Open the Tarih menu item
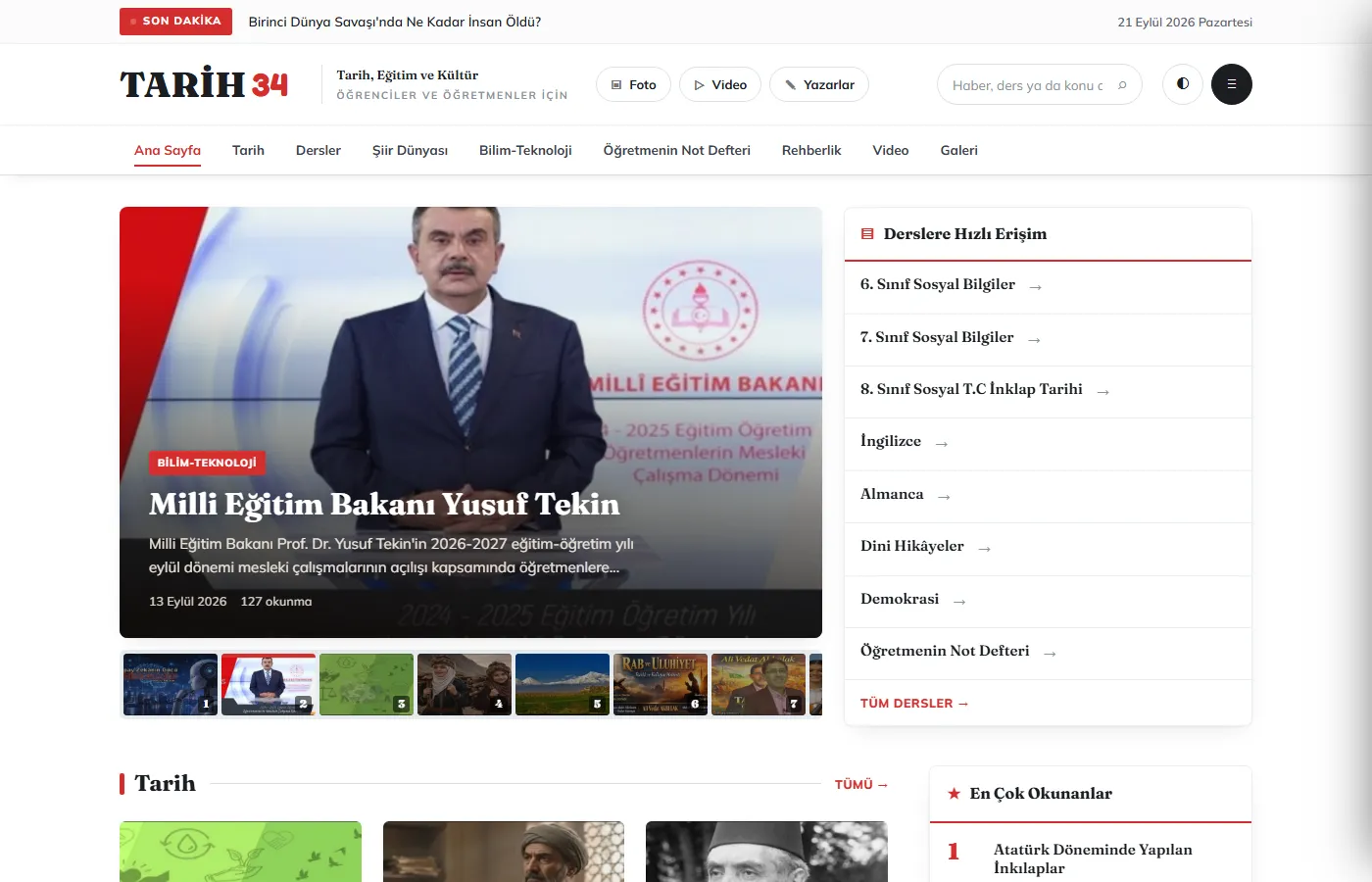This screenshot has height=882, width=1372. pos(248,150)
